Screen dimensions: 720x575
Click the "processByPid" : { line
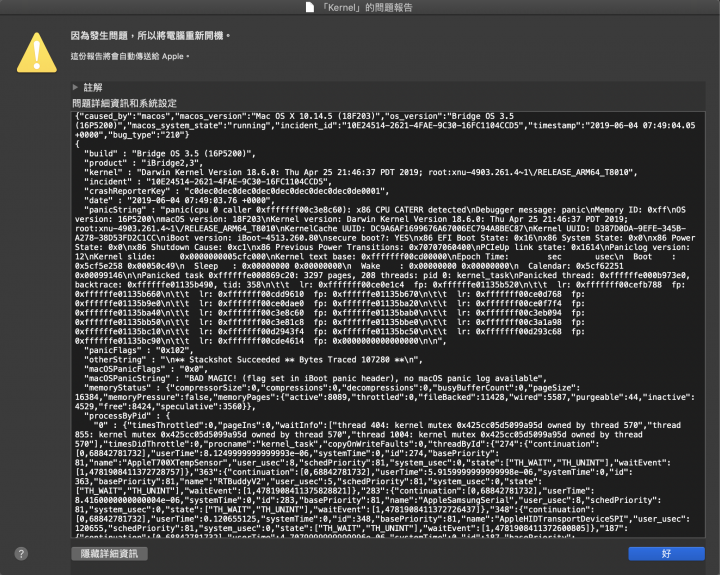pos(127,416)
